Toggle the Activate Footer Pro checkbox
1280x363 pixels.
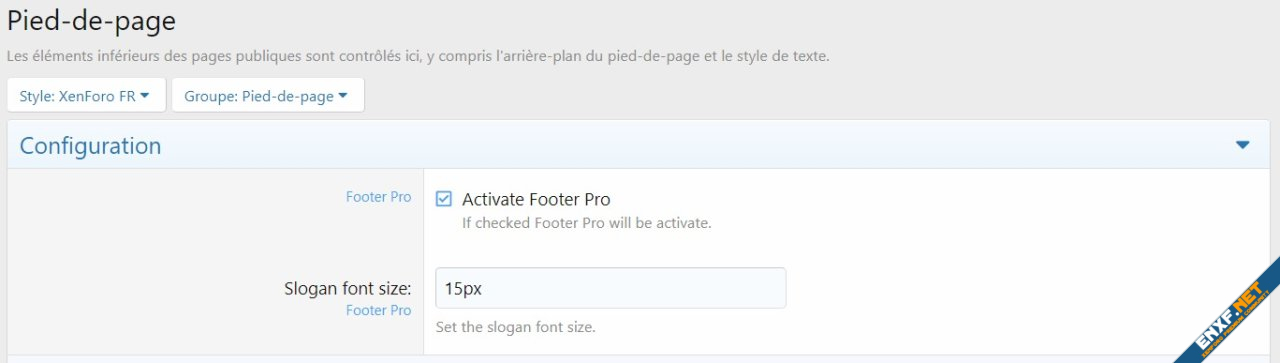point(444,199)
